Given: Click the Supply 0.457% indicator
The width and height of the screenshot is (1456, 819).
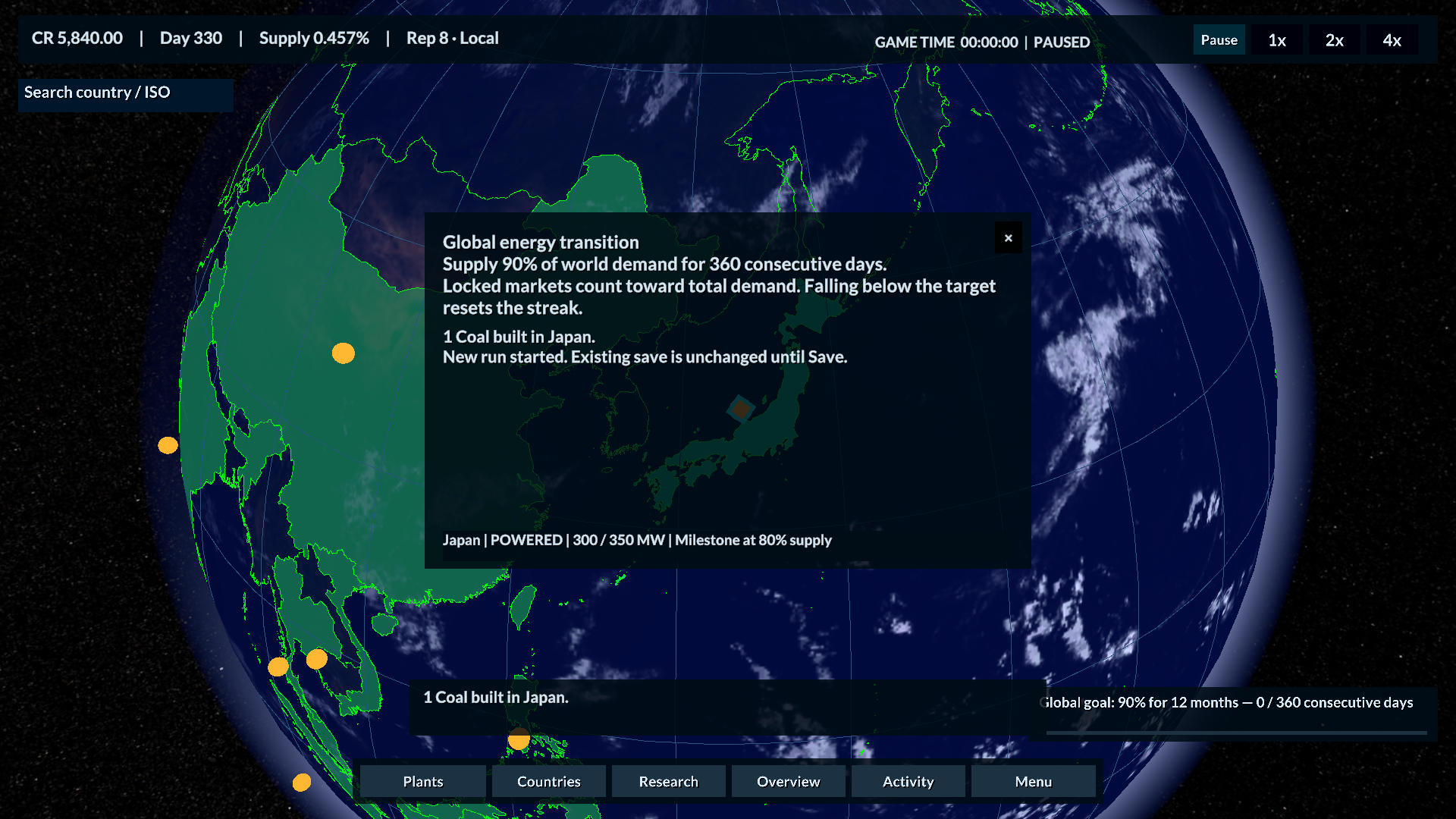Looking at the screenshot, I should (x=314, y=38).
